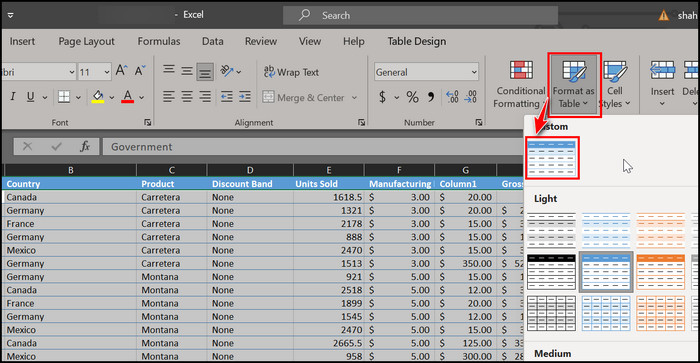
Task: Switch to the Formulas tab
Action: tap(159, 41)
